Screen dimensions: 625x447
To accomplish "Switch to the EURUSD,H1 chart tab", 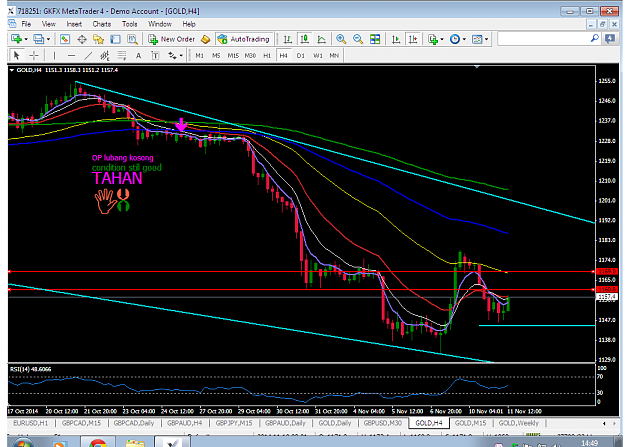I will pos(31,423).
